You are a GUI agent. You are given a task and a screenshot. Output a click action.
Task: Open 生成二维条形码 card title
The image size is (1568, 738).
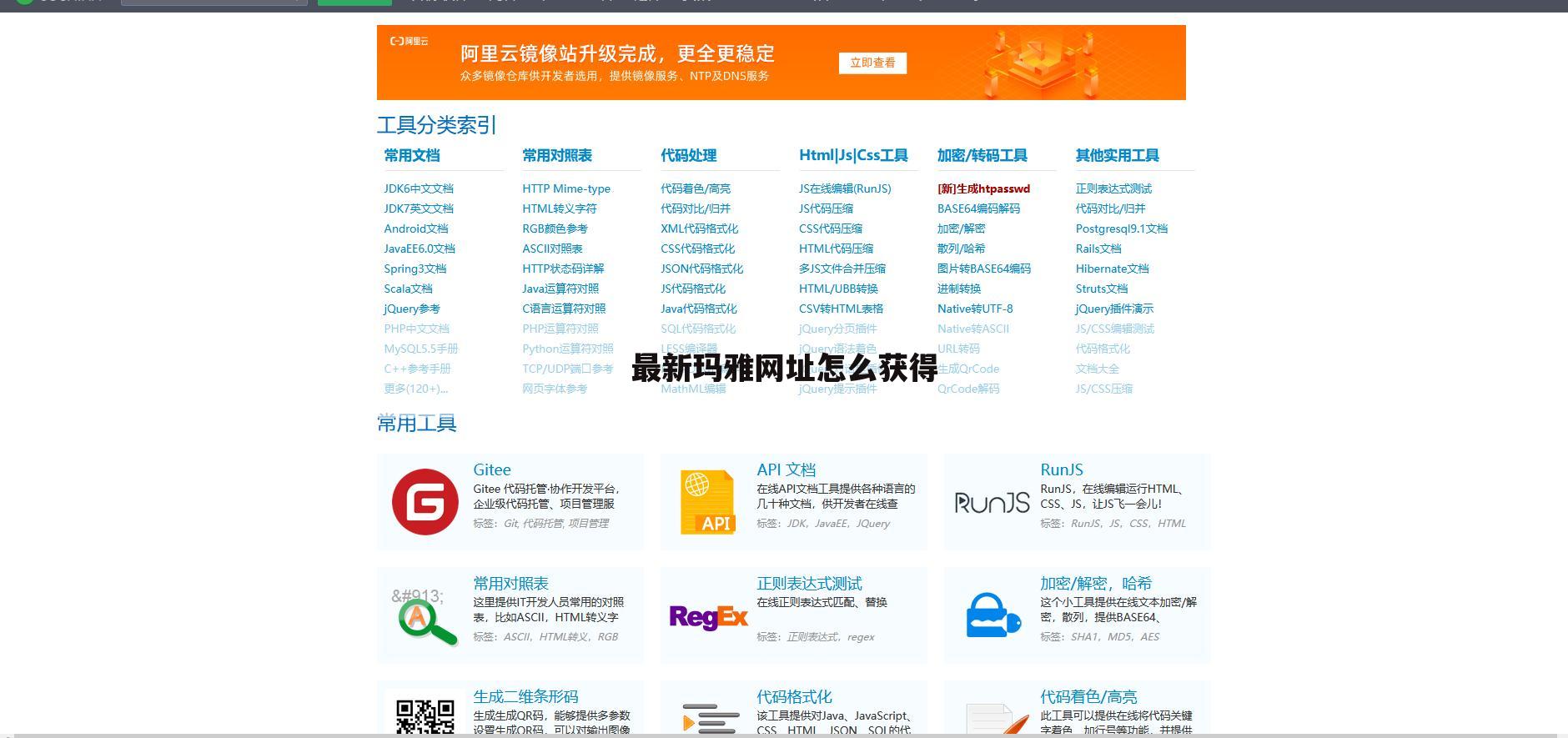pyautogui.click(x=525, y=696)
